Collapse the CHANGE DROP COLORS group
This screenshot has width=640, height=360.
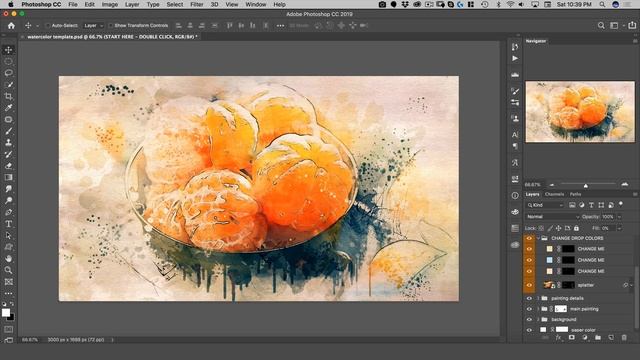click(x=538, y=238)
